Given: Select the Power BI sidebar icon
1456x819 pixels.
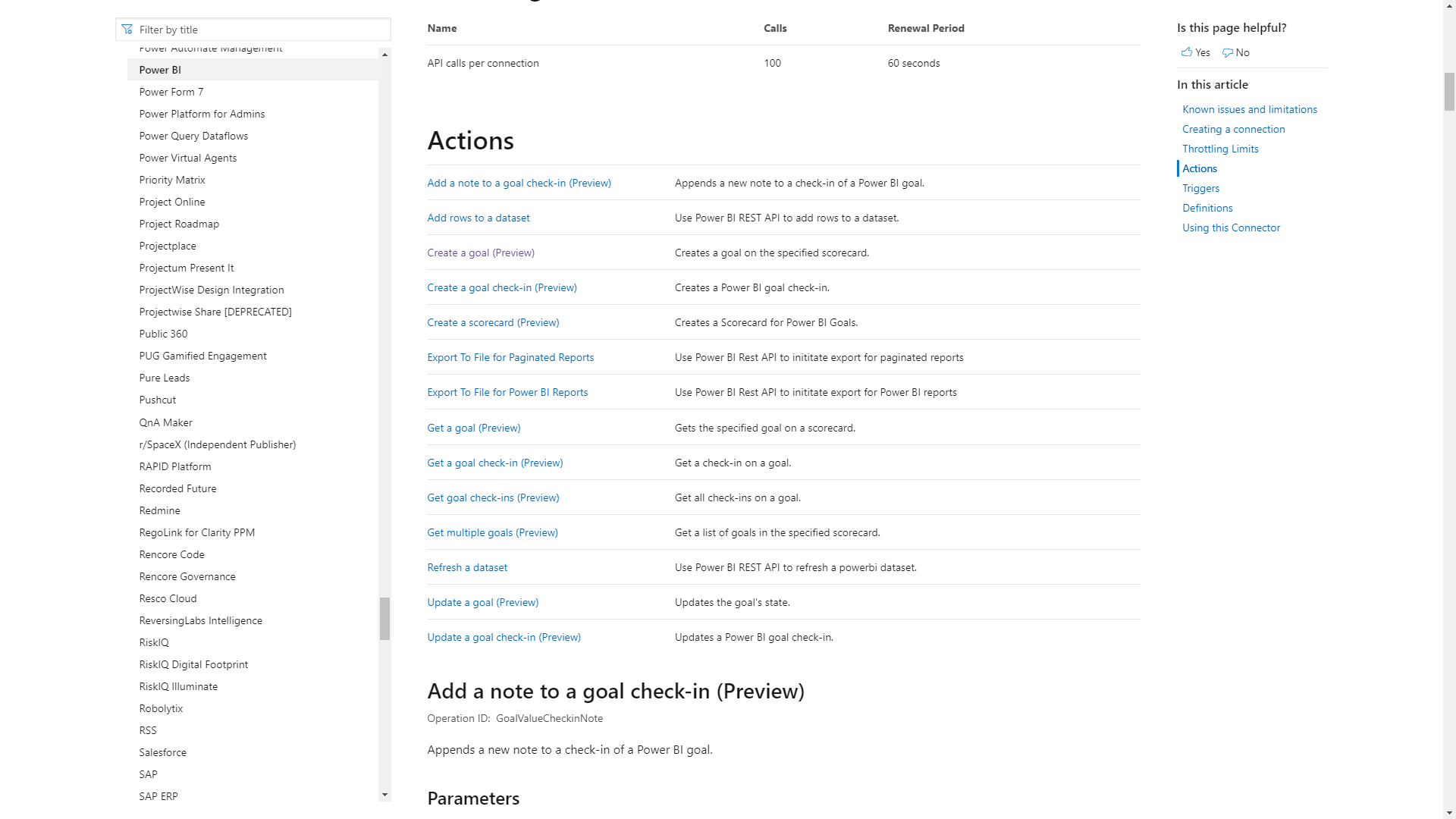Looking at the screenshot, I should pos(160,69).
